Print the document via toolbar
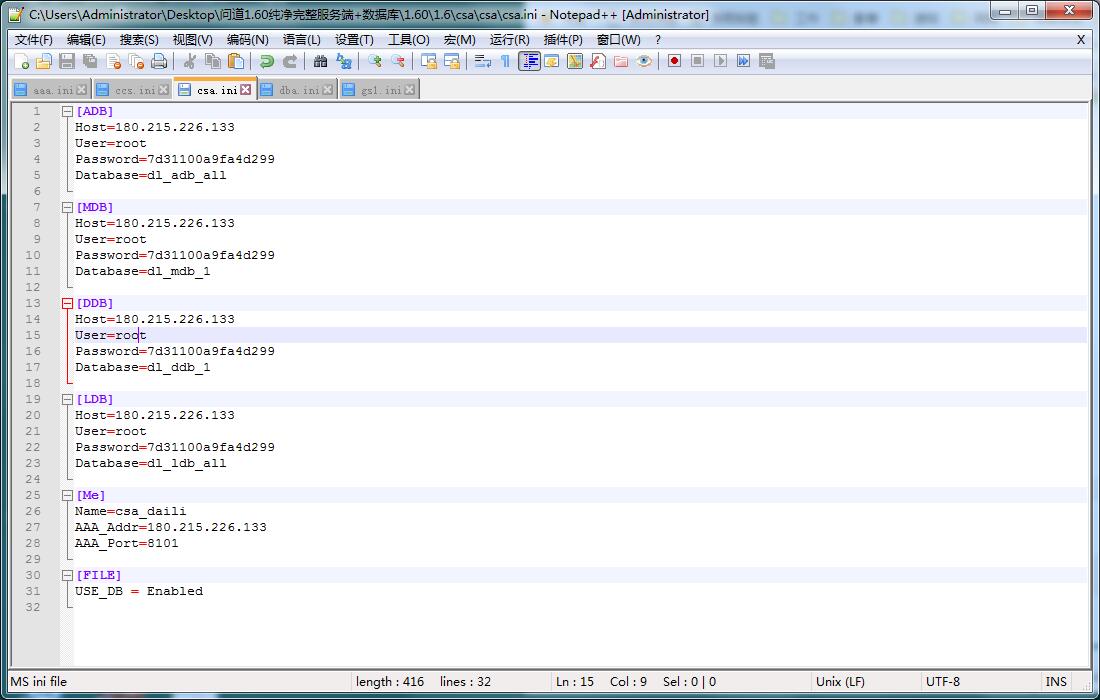 coord(159,62)
